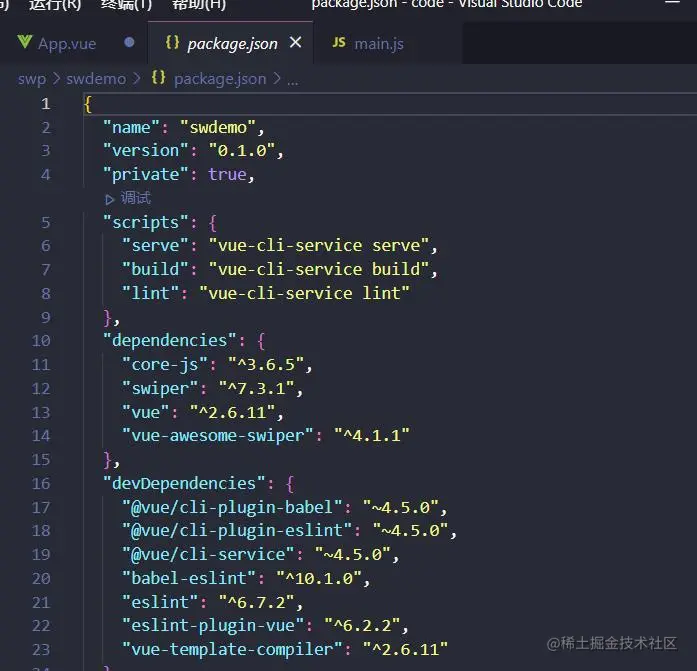697x671 pixels.
Task: Click the "vue-awesome-swiper" key
Action: 218,436
